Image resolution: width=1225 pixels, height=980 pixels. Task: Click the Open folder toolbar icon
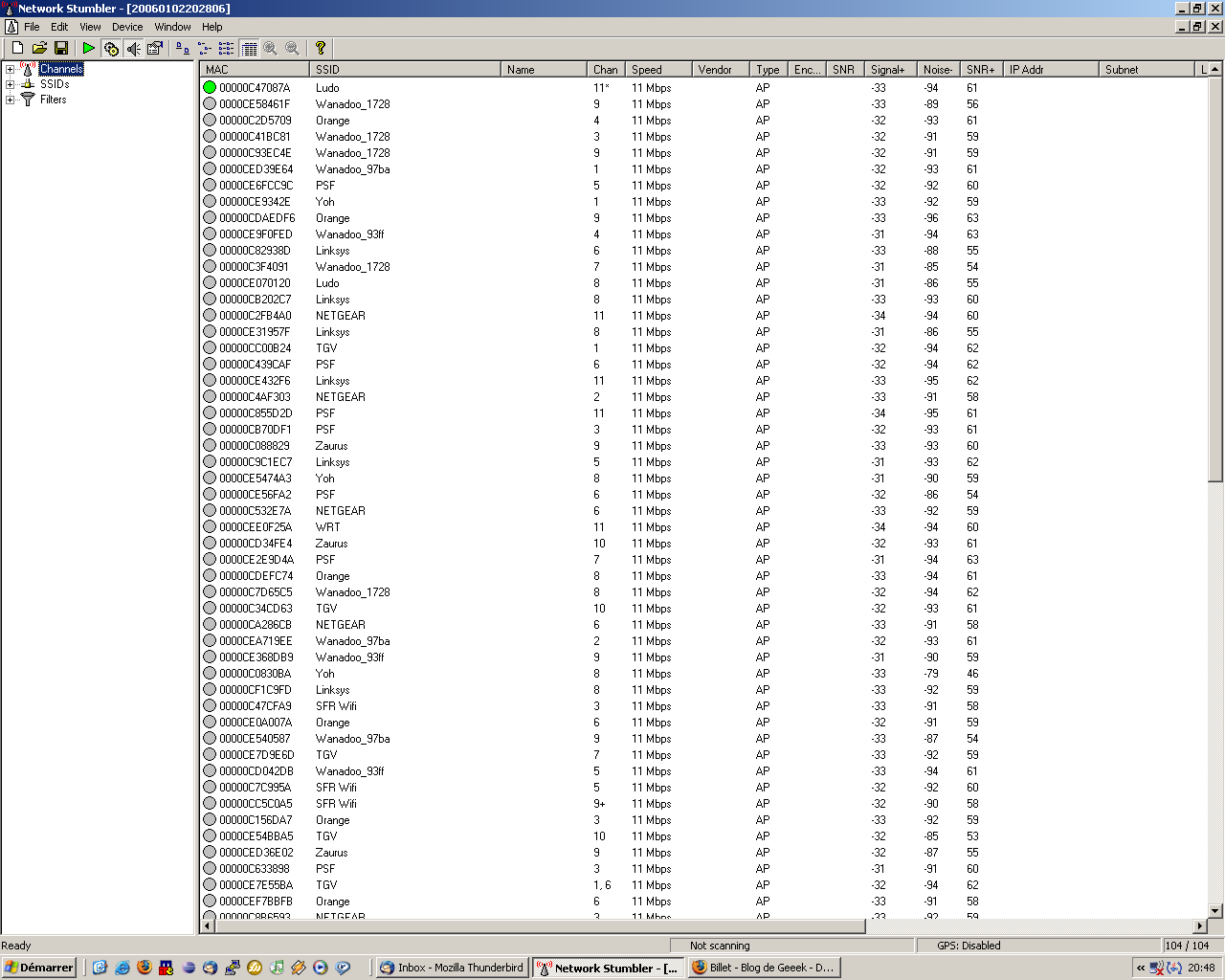click(x=39, y=48)
